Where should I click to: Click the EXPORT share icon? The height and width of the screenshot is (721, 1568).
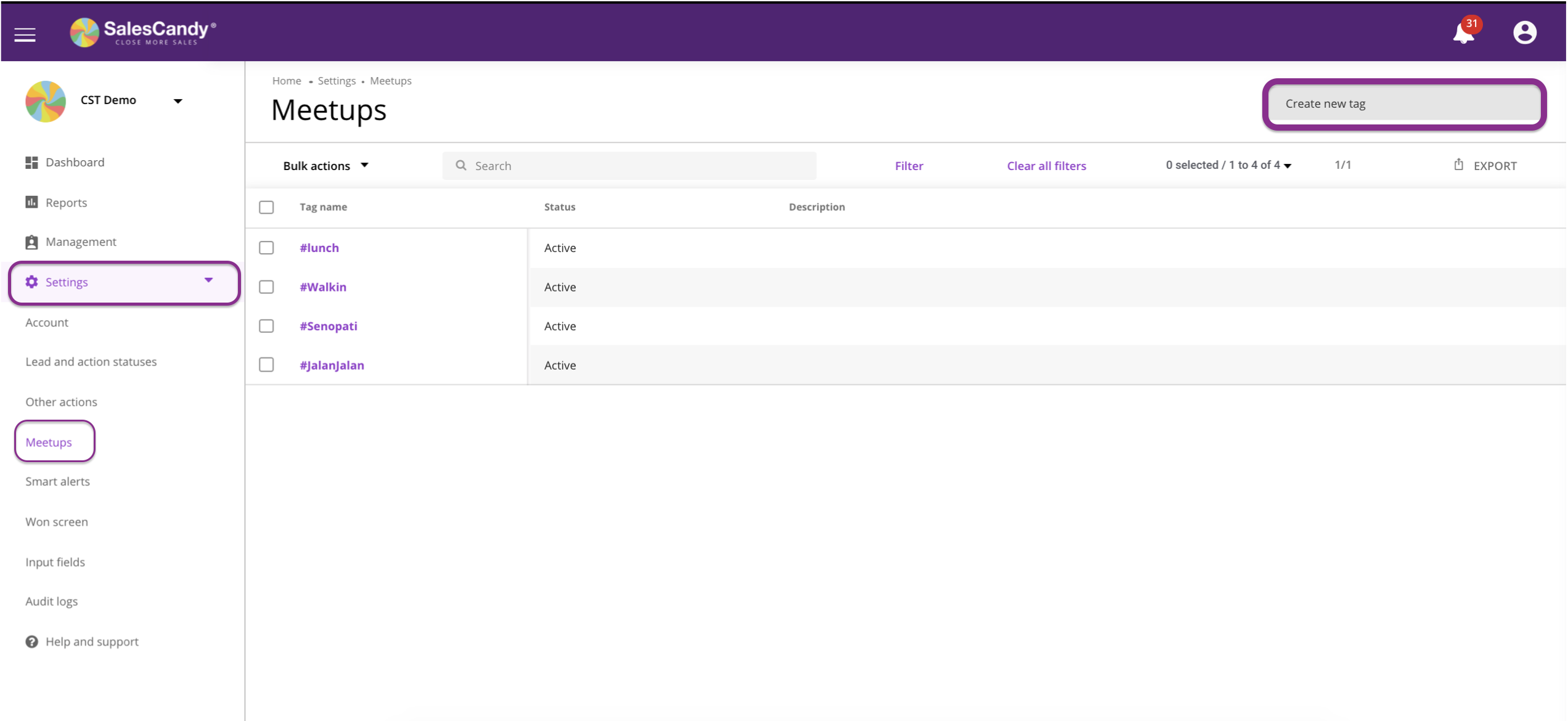click(x=1458, y=165)
